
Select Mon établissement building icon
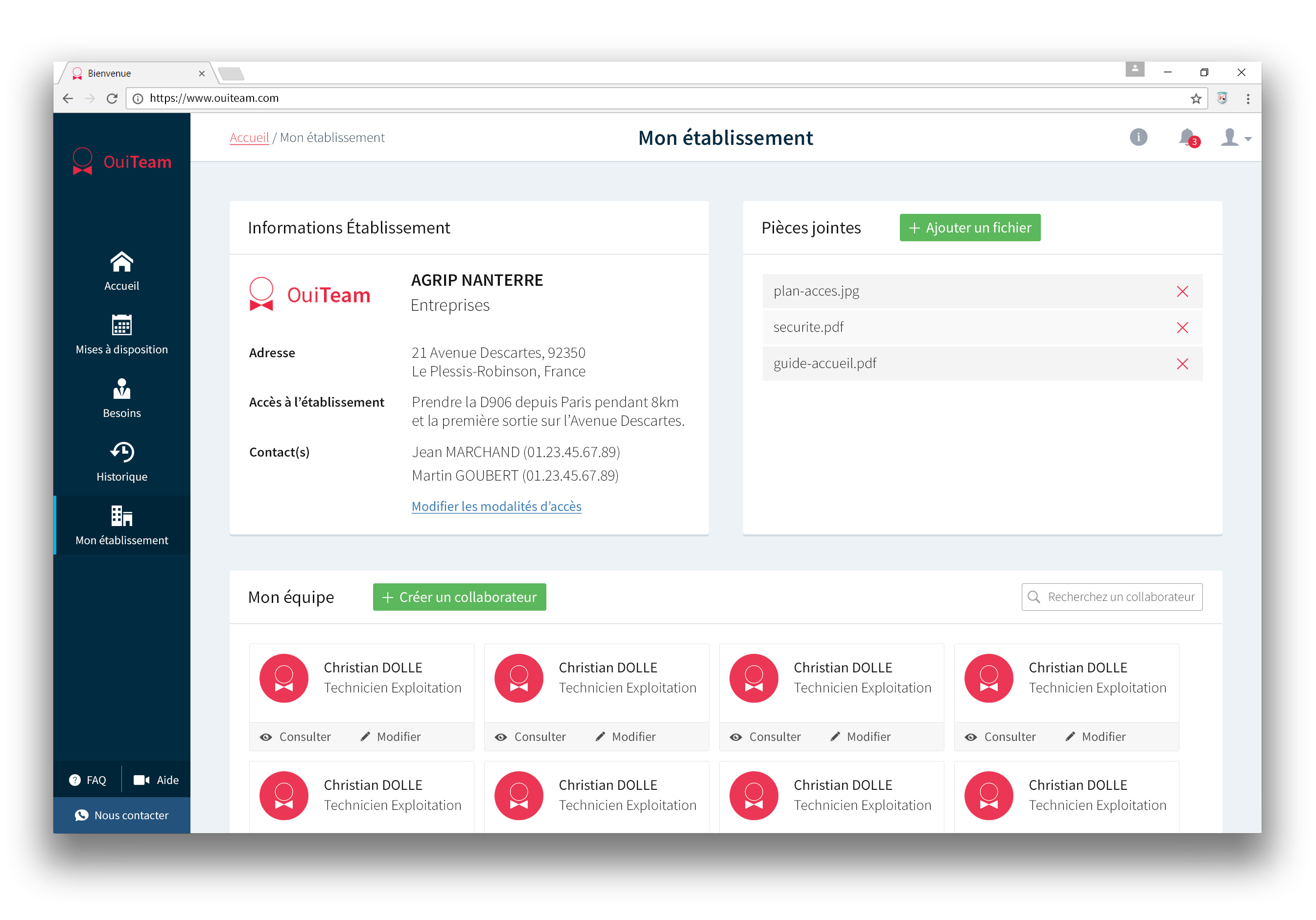tap(121, 516)
